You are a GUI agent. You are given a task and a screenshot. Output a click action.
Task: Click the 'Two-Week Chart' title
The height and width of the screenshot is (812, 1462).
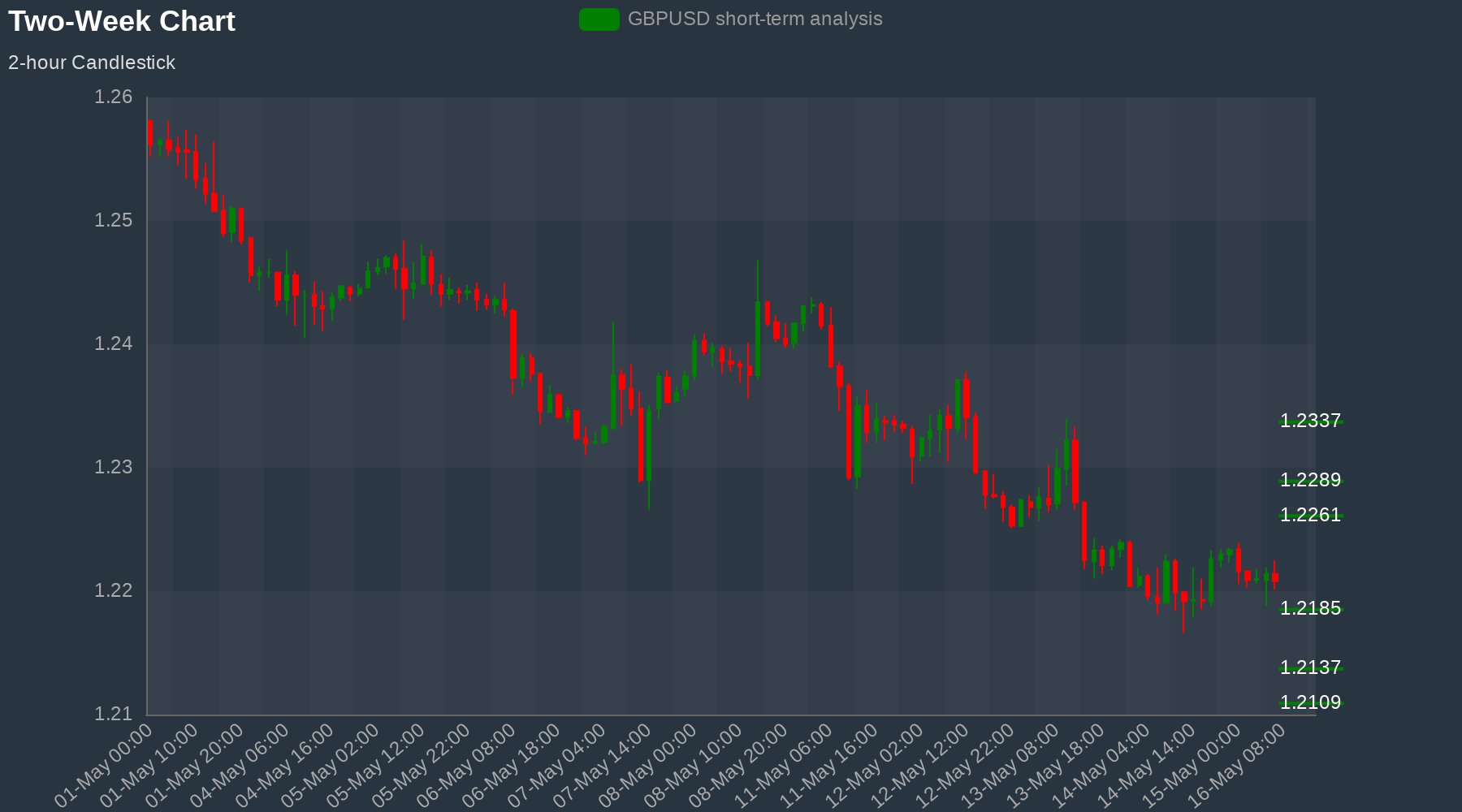(x=122, y=22)
